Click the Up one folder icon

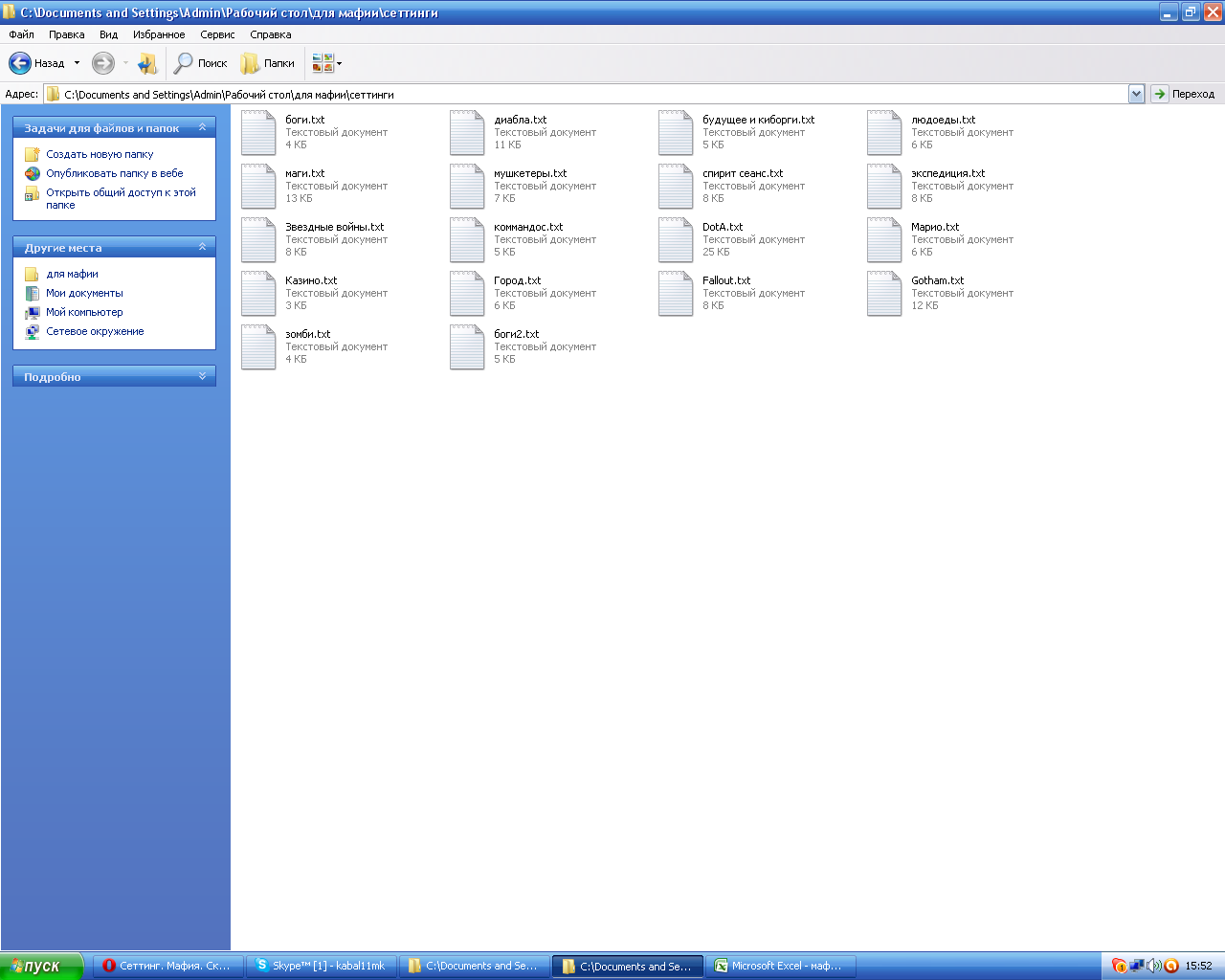146,63
